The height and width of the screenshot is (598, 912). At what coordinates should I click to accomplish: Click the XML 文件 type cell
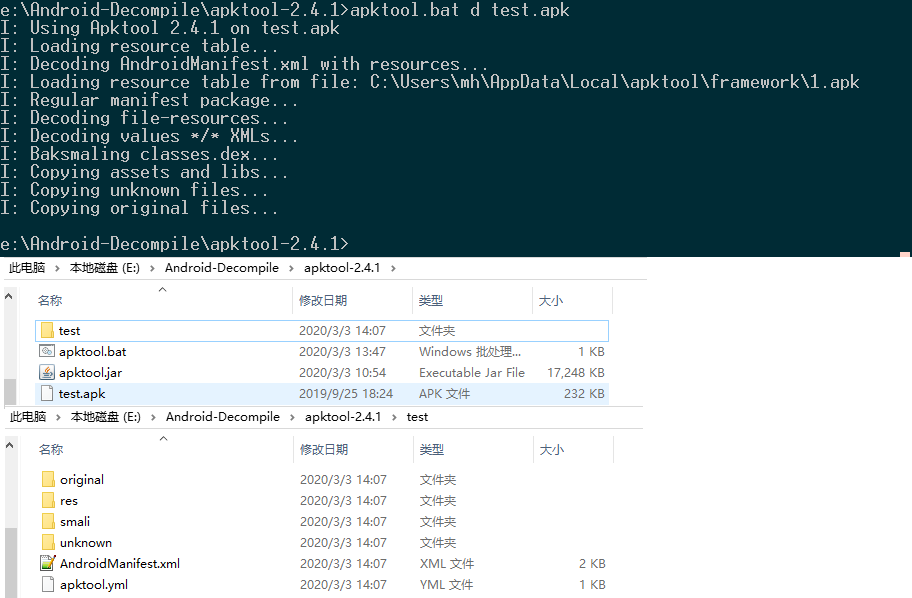(x=447, y=563)
